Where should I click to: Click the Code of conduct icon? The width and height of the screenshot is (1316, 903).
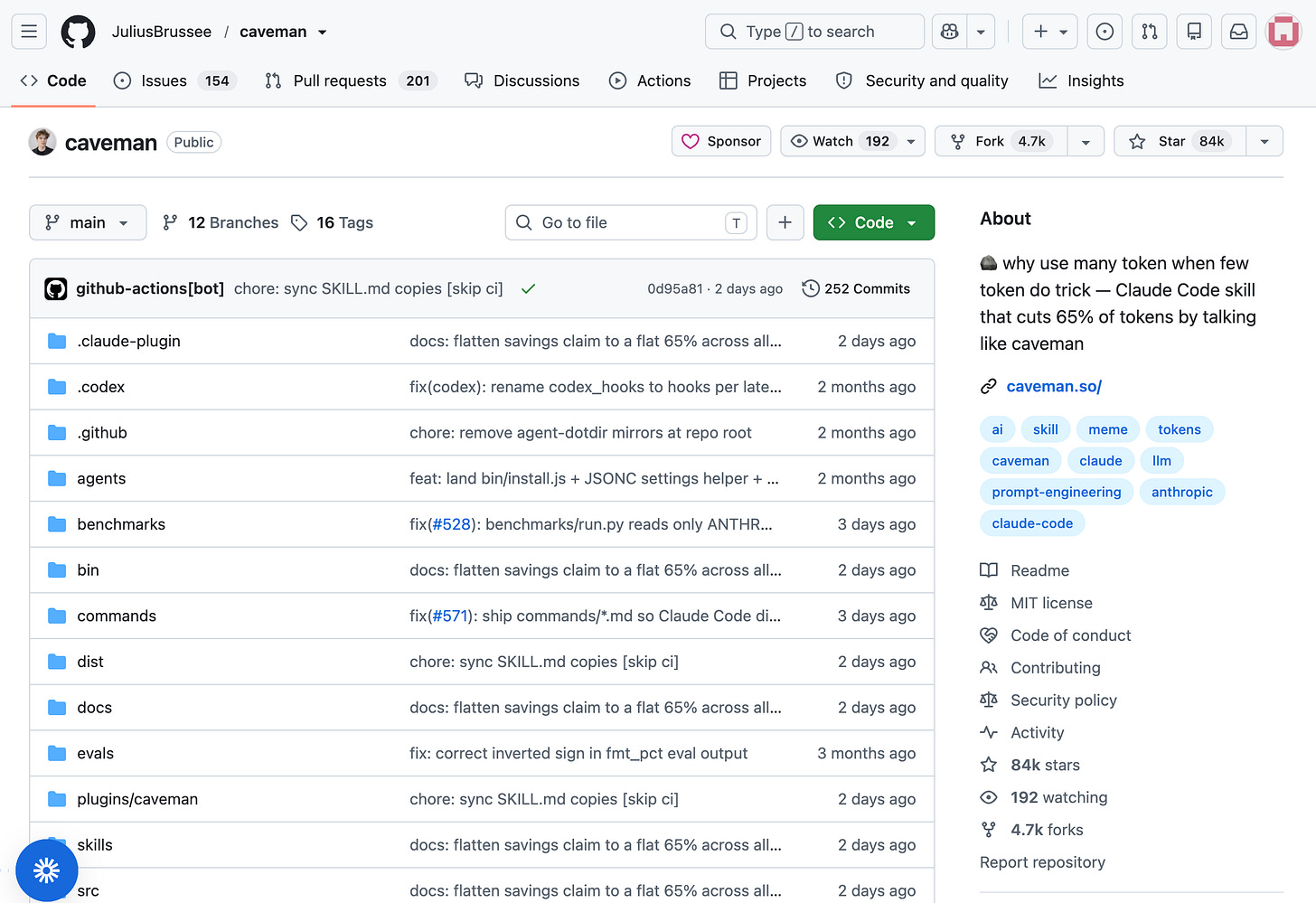tap(989, 635)
